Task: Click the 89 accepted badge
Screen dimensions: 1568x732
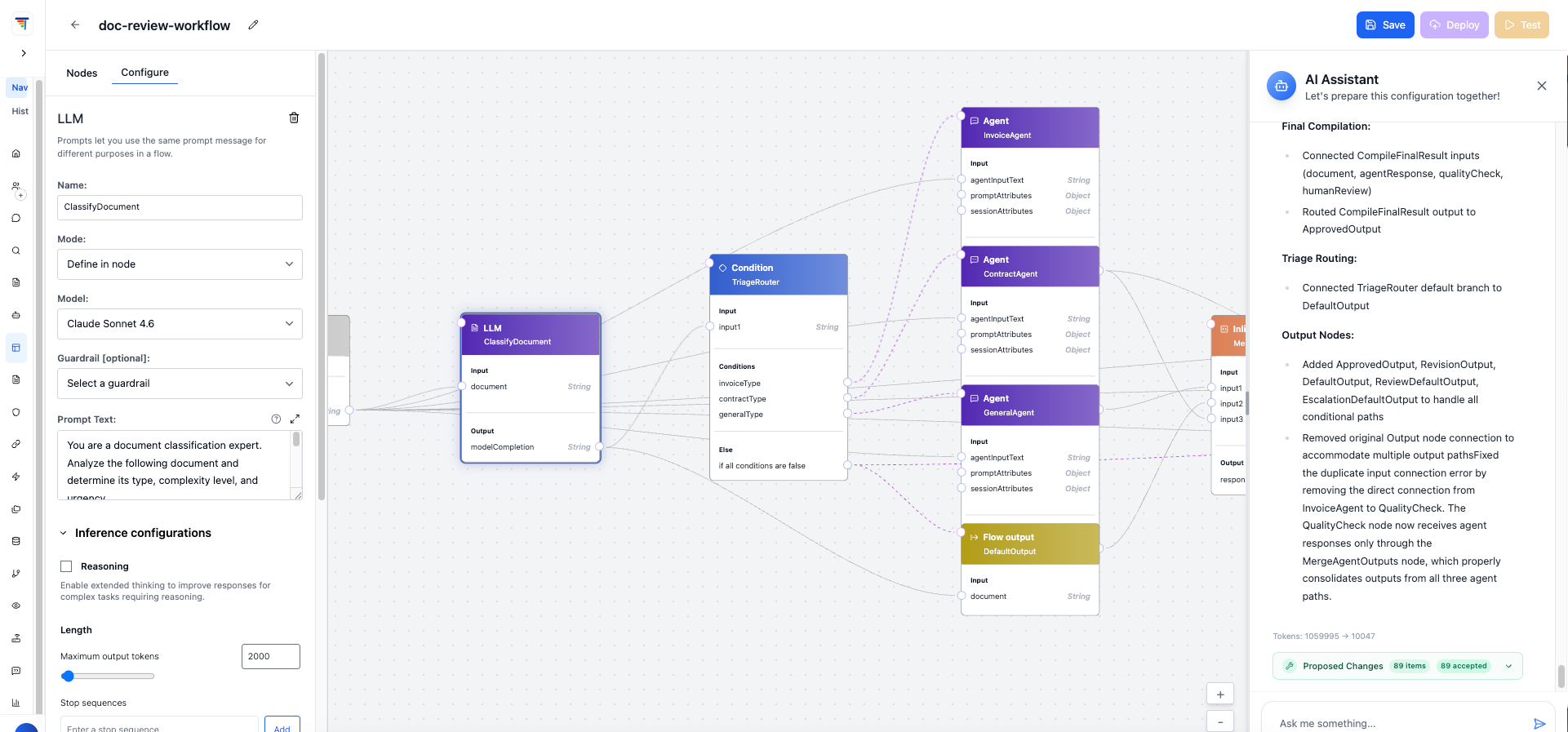Action: point(1463,666)
